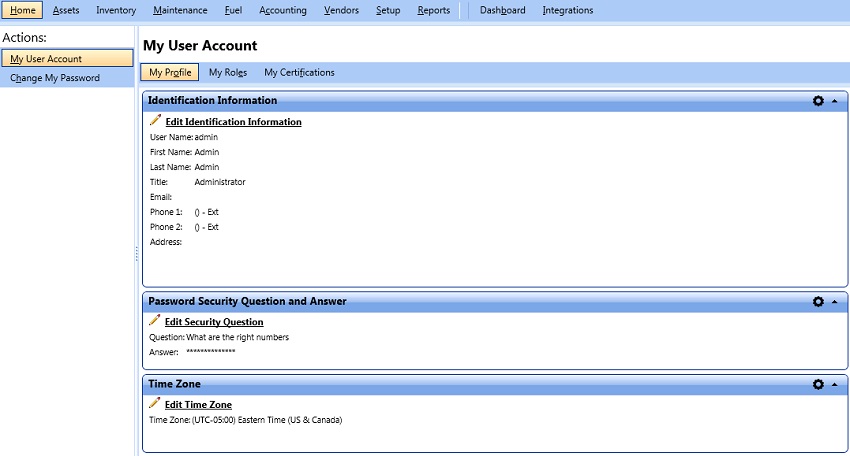850x456 pixels.
Task: Click the Eastern Time (US & Canada) value
Action: click(x=267, y=420)
